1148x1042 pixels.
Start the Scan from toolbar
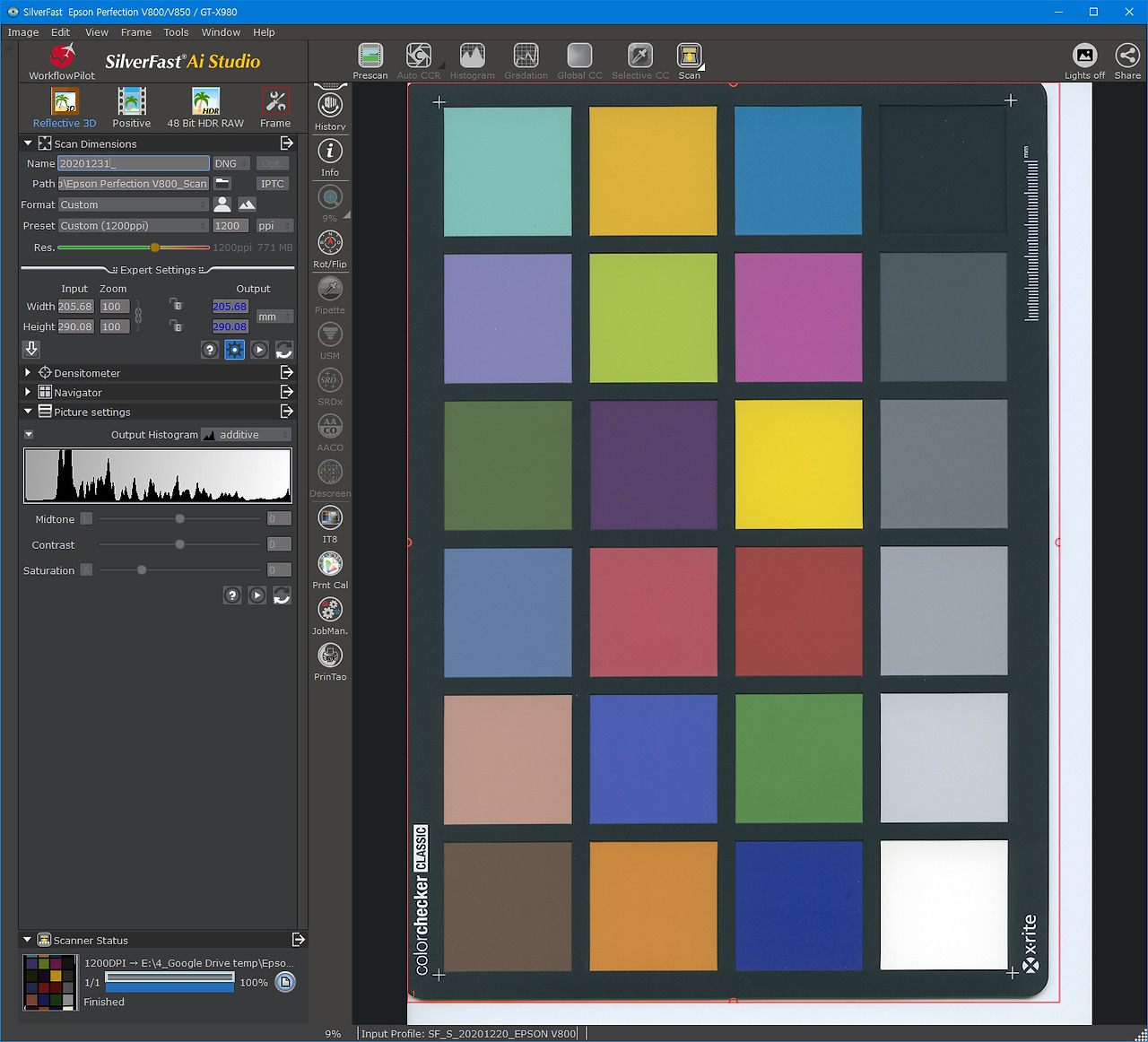689,56
